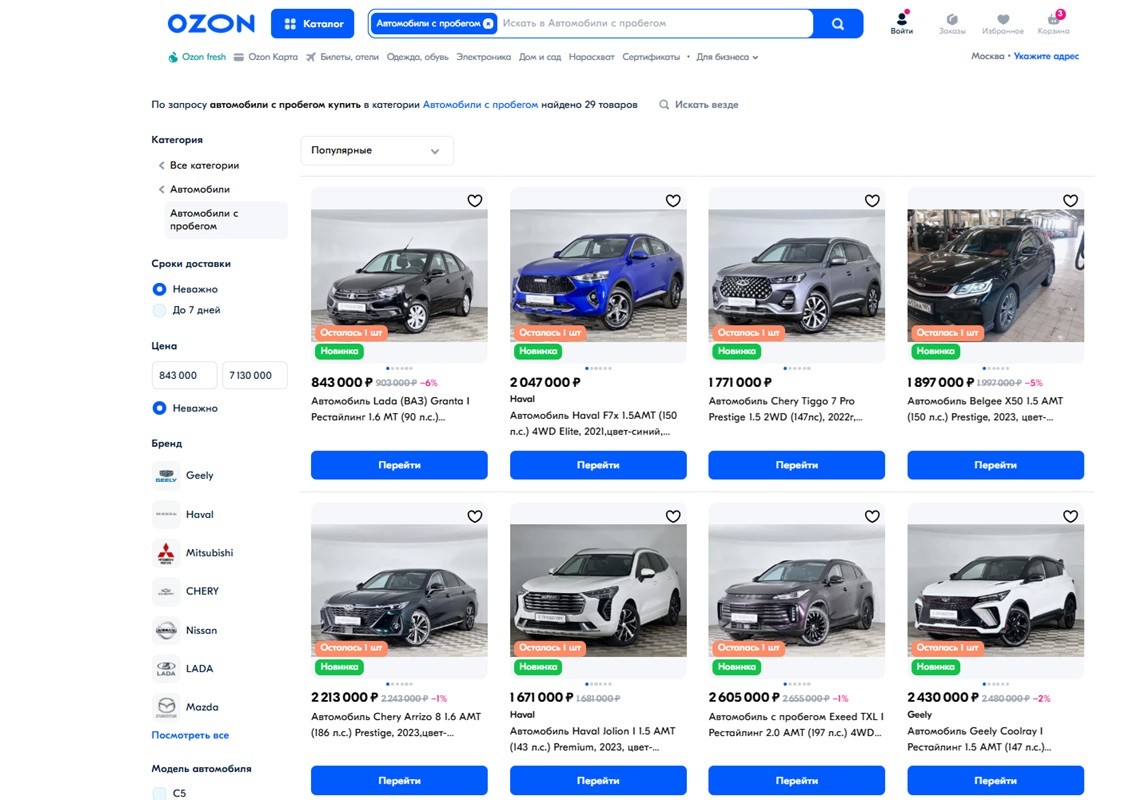Favorite the Chery Tiggo 7 Pro heart
Screen dimensions: 1129x800
point(872,201)
